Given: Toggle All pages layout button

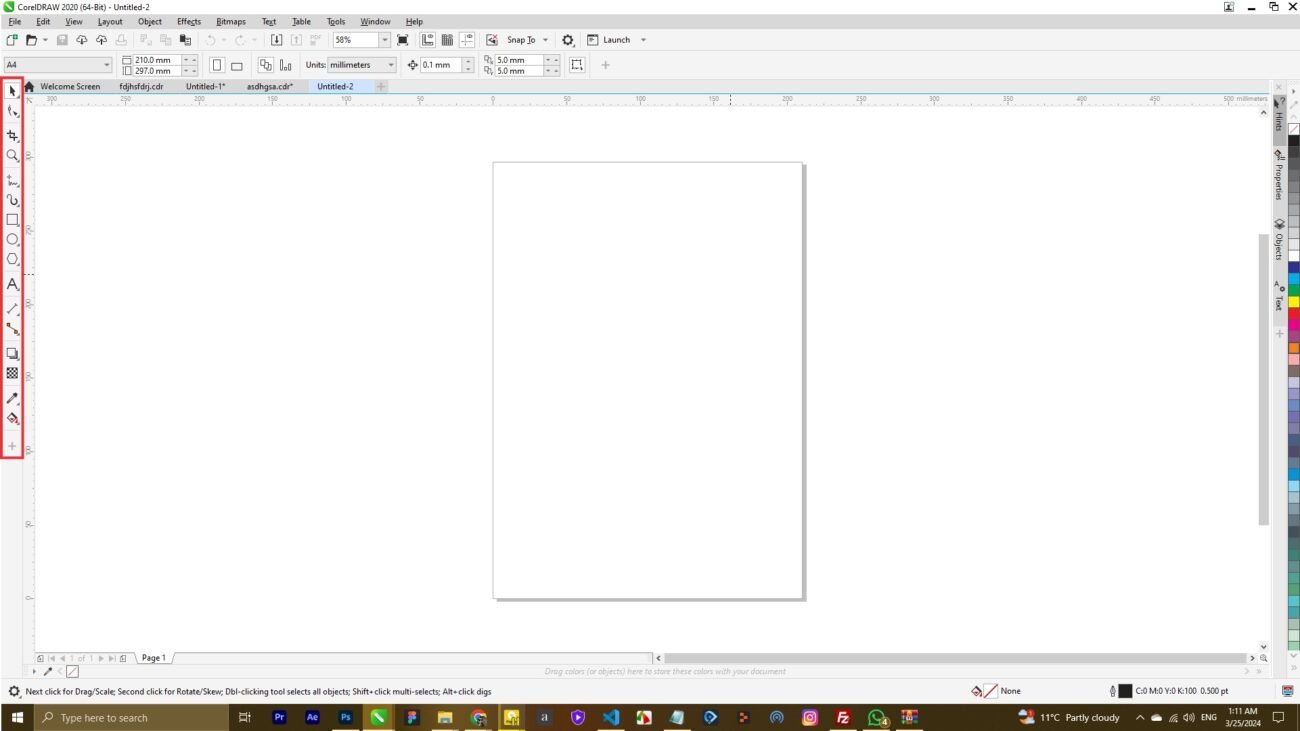Looking at the screenshot, I should (x=265, y=65).
